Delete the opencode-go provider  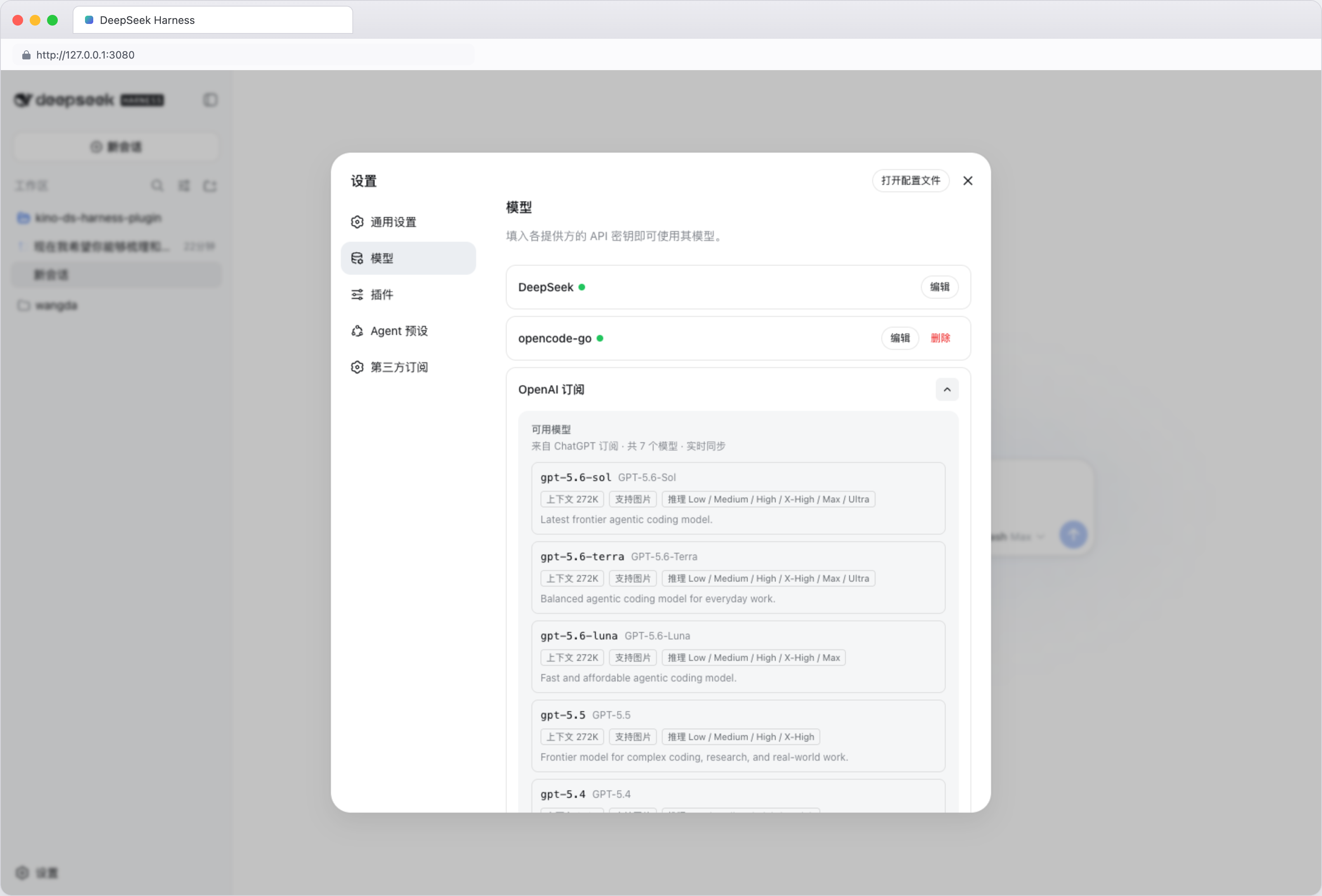940,339
